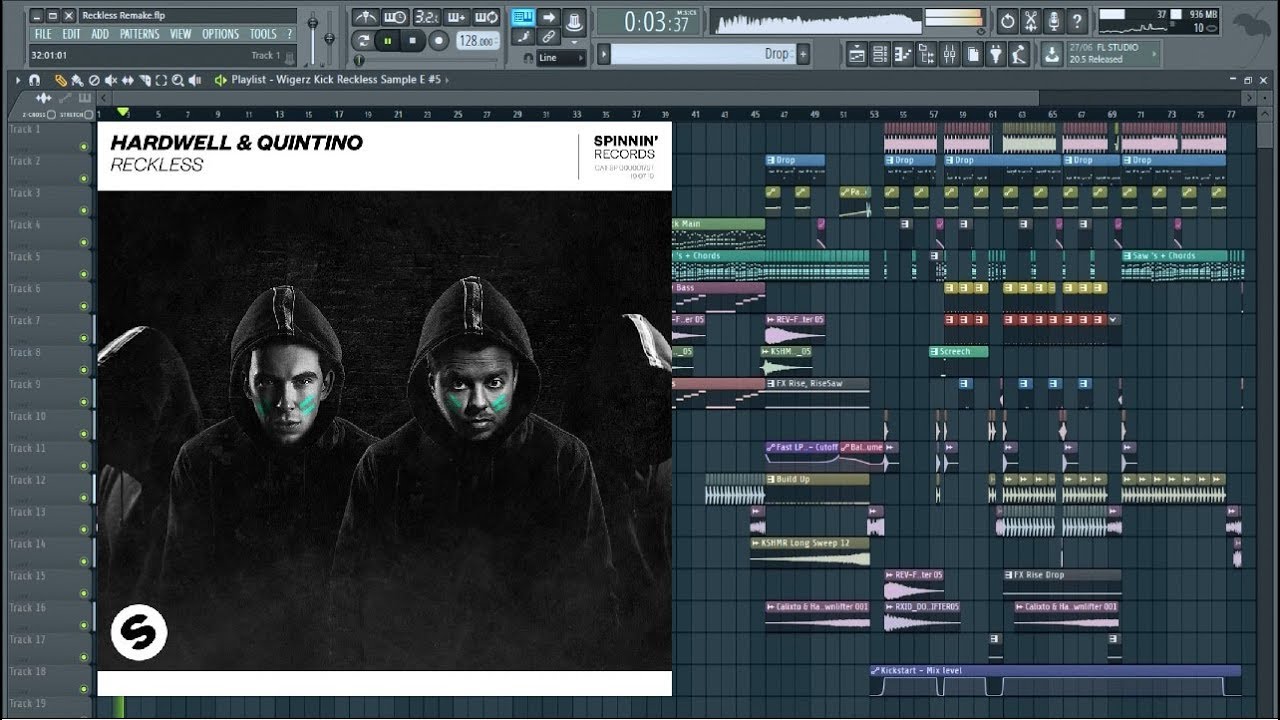
Task: Open the Line snap dropdown
Action: click(x=561, y=57)
